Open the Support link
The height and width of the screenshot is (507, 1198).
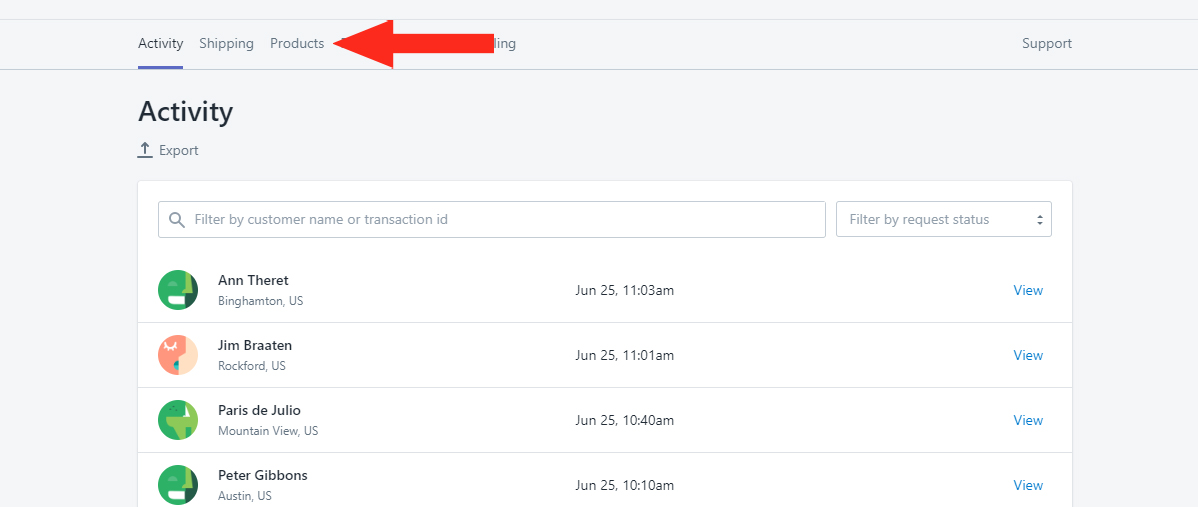point(1047,44)
